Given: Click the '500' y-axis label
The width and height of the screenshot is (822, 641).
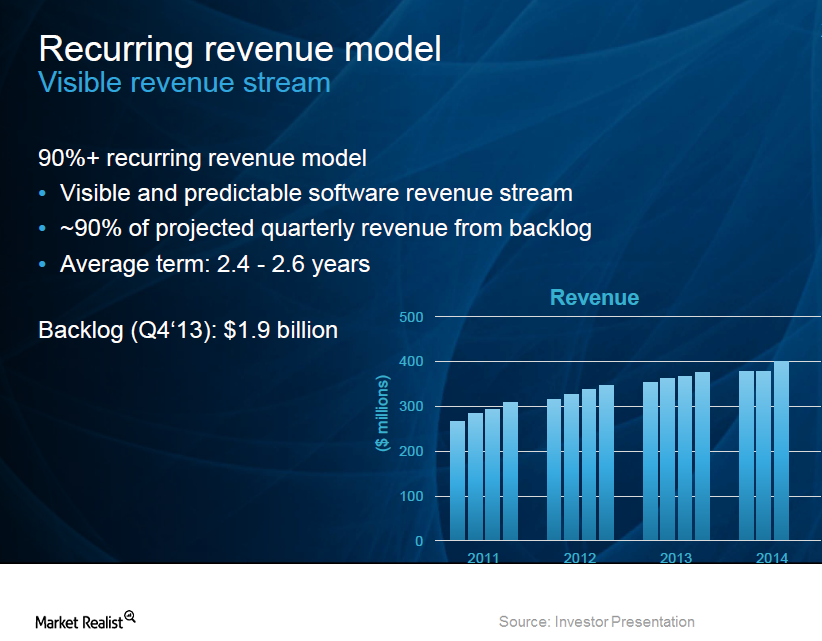Looking at the screenshot, I should (x=411, y=317).
